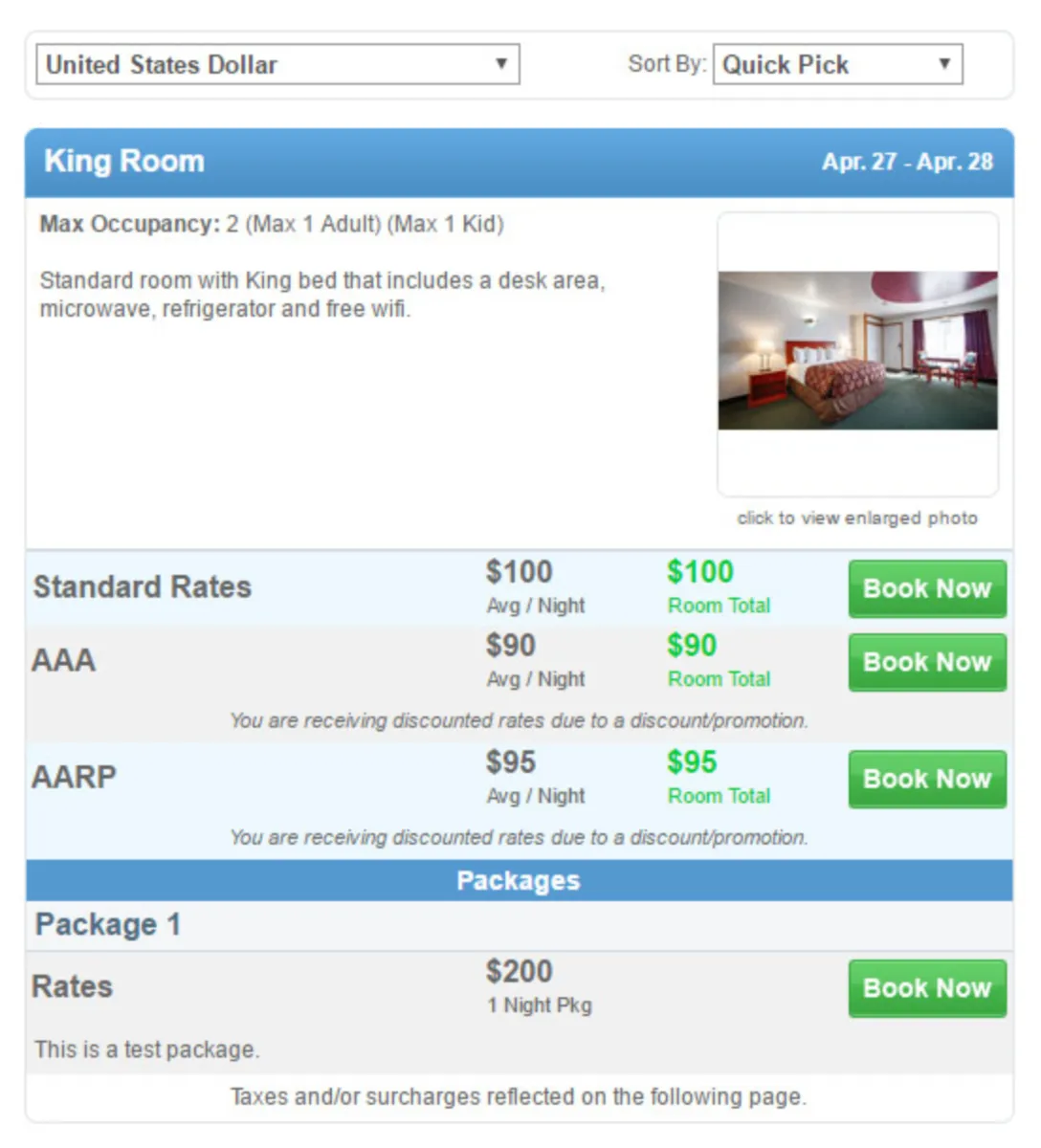This screenshot has width=1041, height=1148.
Task: Click the $100 Room Total amount
Action: [x=700, y=572]
